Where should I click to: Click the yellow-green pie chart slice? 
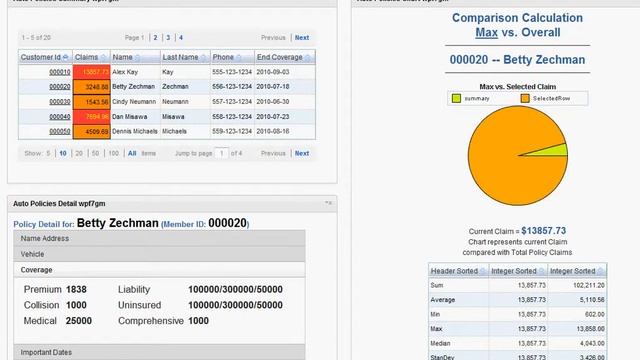pos(555,151)
